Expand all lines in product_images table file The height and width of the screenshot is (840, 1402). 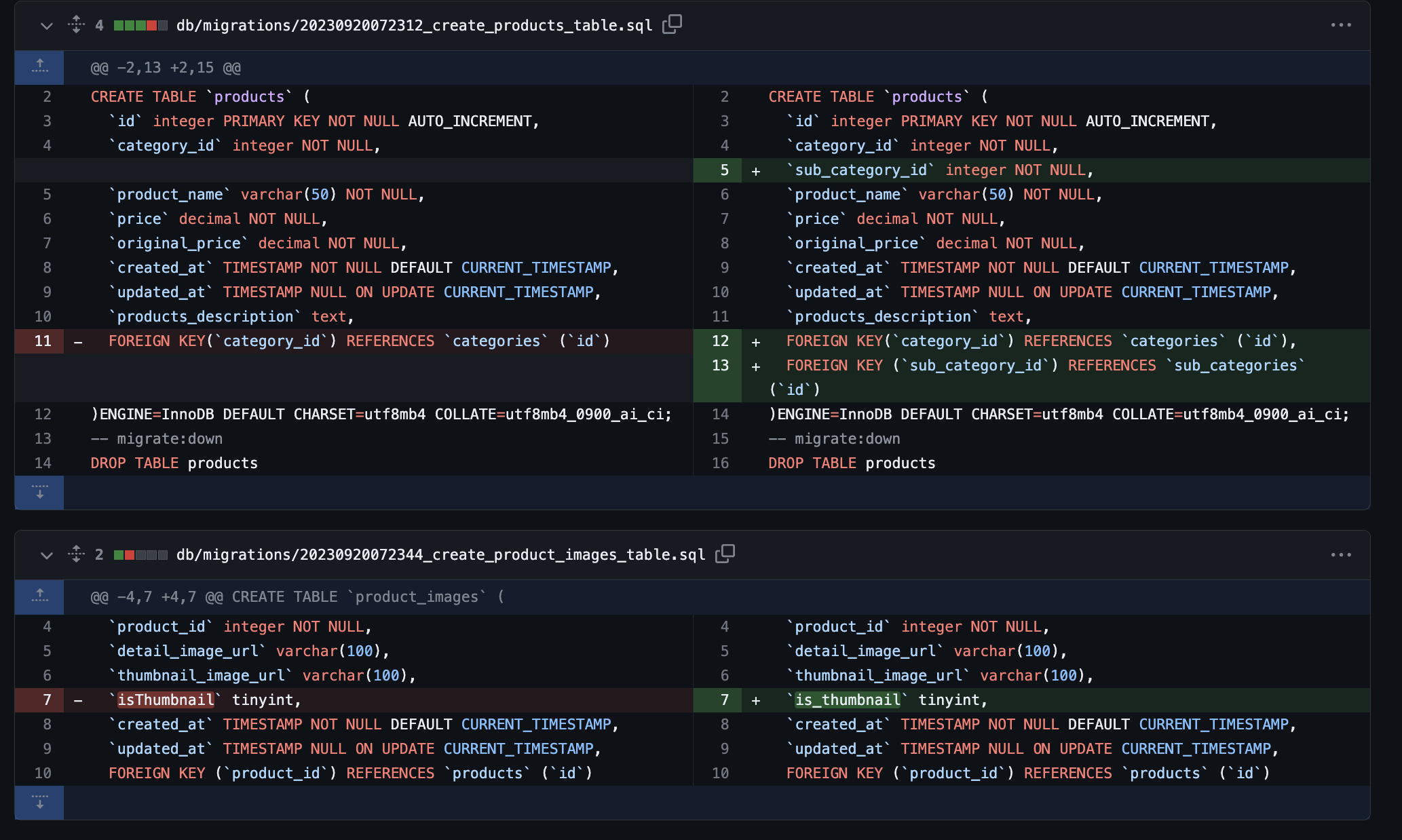(x=76, y=554)
